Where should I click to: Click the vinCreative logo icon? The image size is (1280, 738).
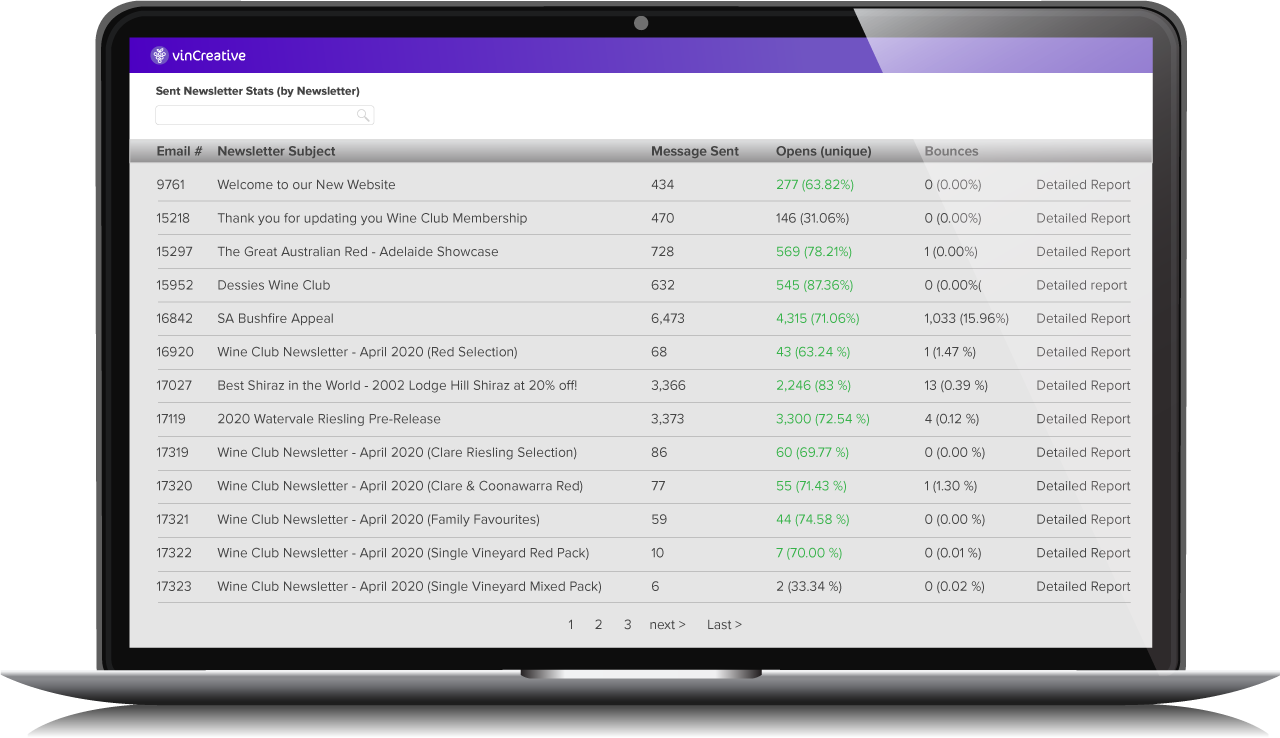coord(159,56)
